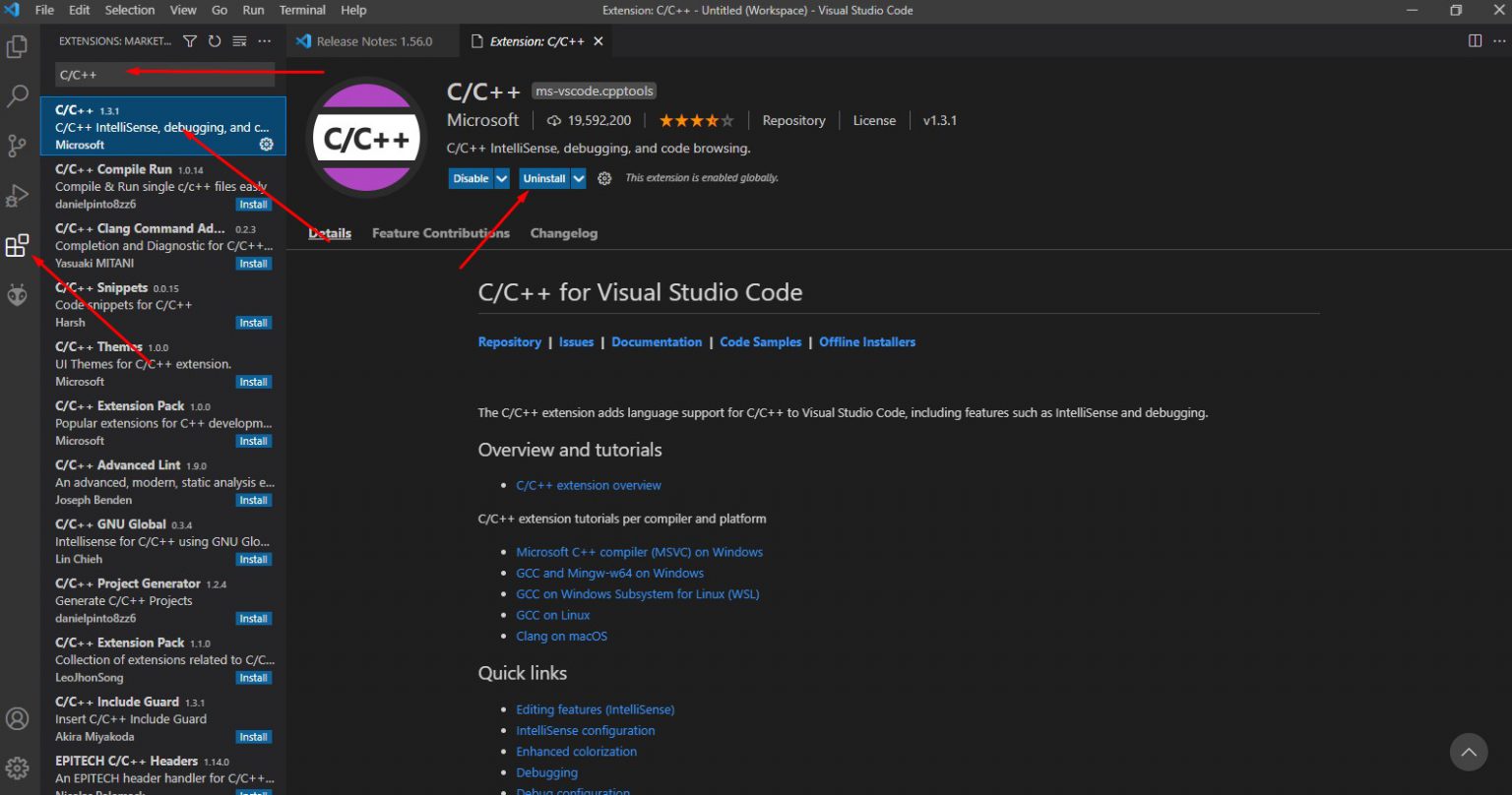This screenshot has height=795, width=1512.
Task: Open the Run and Debug view
Action: click(17, 196)
